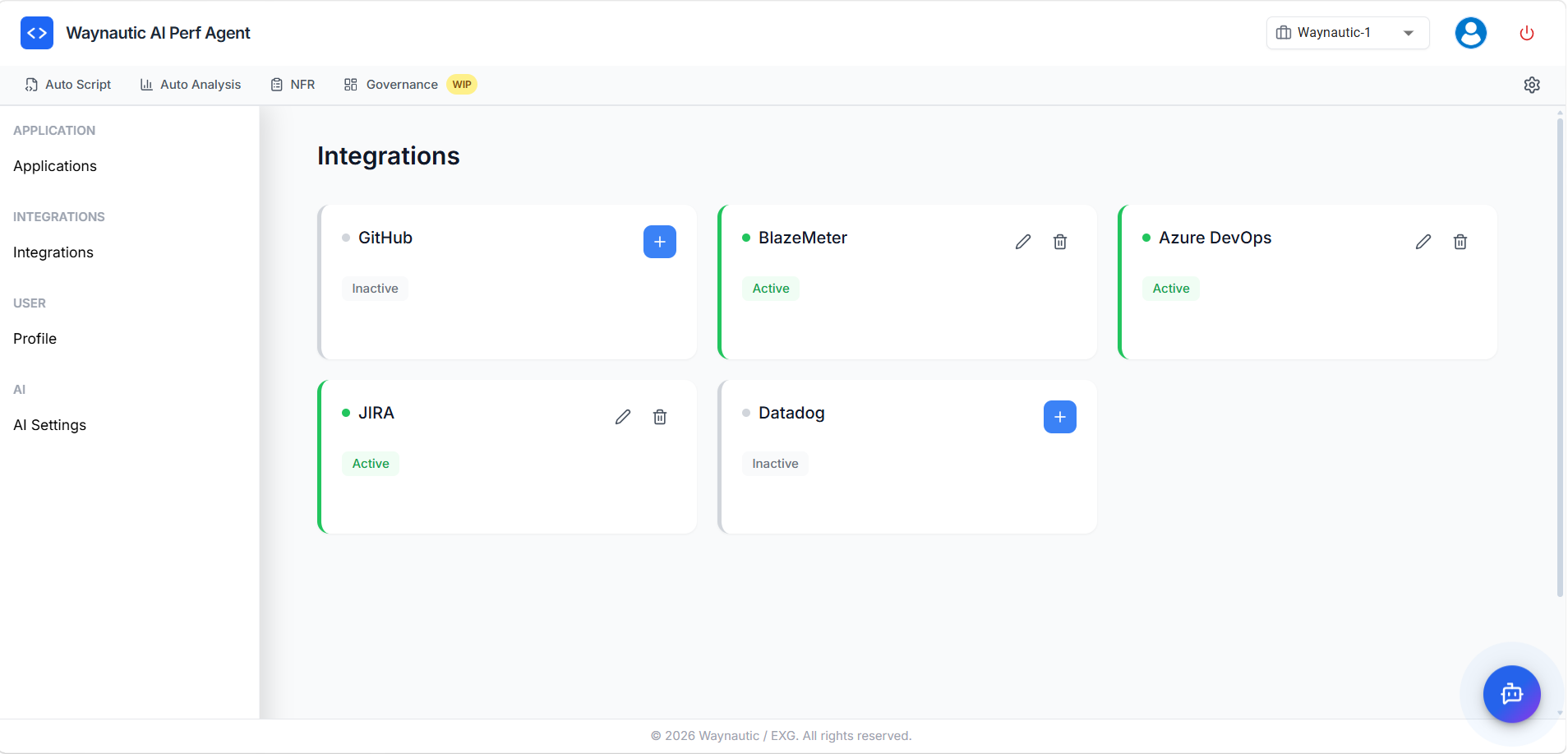The height and width of the screenshot is (754, 1568).
Task: Click the Waynautic AI Perf Agent logo
Action: [x=135, y=33]
